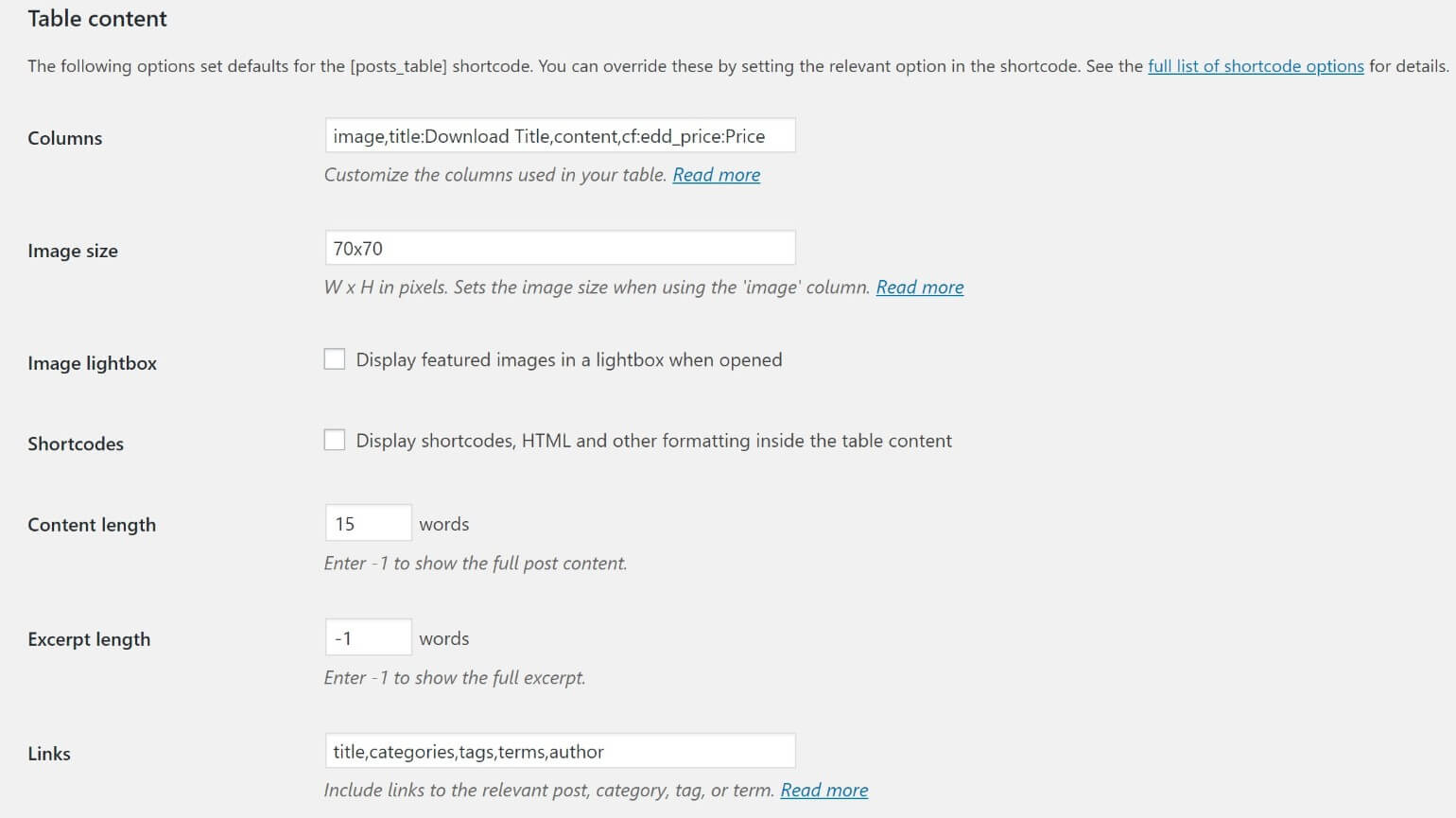The height and width of the screenshot is (818, 1456).
Task: Click the "Columns" setting label
Action: pyautogui.click(x=64, y=138)
